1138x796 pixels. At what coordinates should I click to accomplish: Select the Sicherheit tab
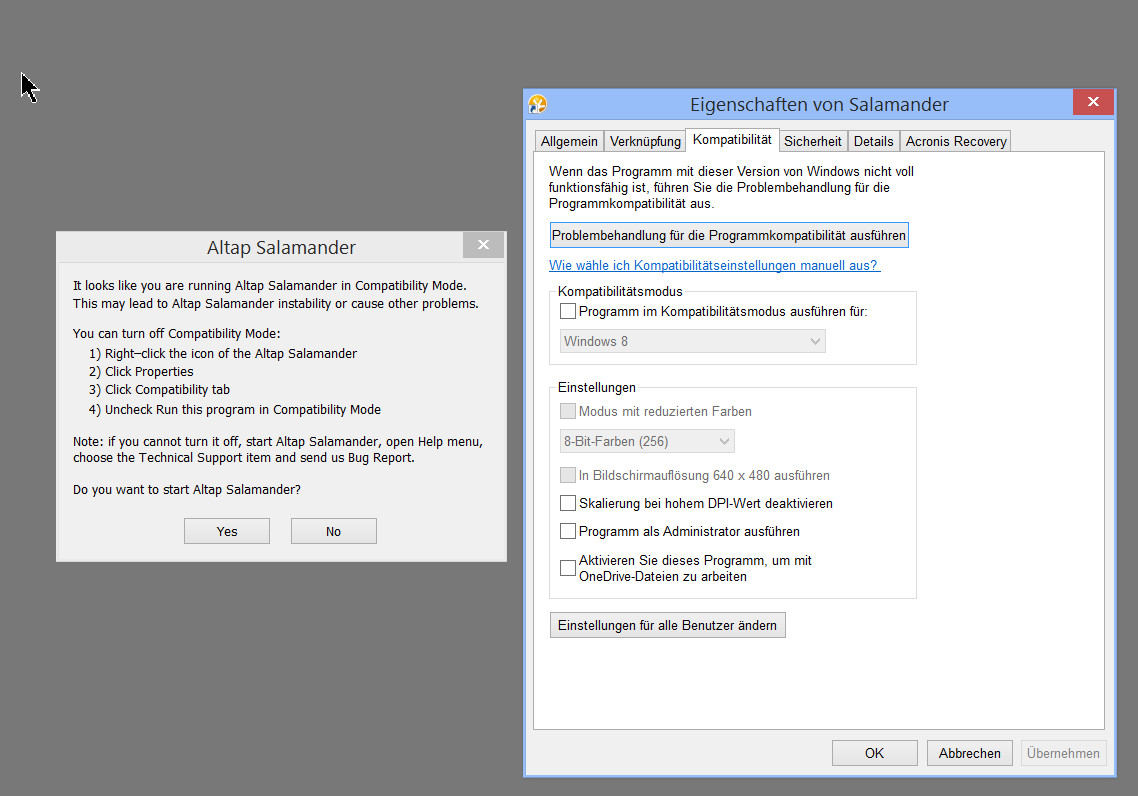[x=813, y=141]
